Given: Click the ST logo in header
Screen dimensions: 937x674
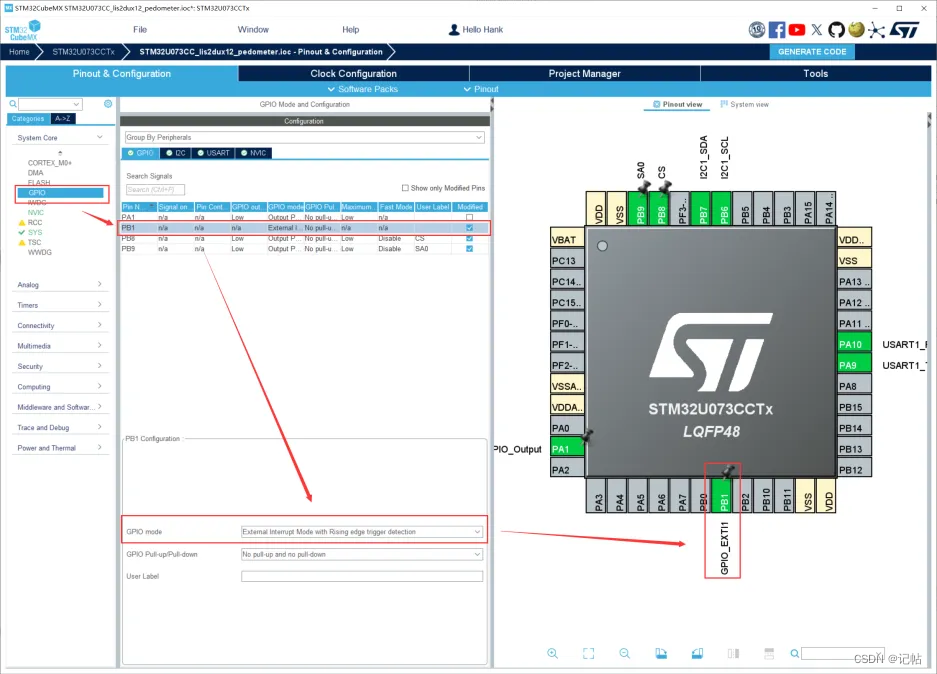Looking at the screenshot, I should (904, 30).
